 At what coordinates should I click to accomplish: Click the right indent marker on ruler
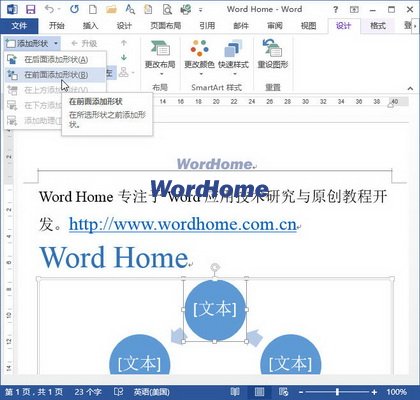tap(390, 105)
